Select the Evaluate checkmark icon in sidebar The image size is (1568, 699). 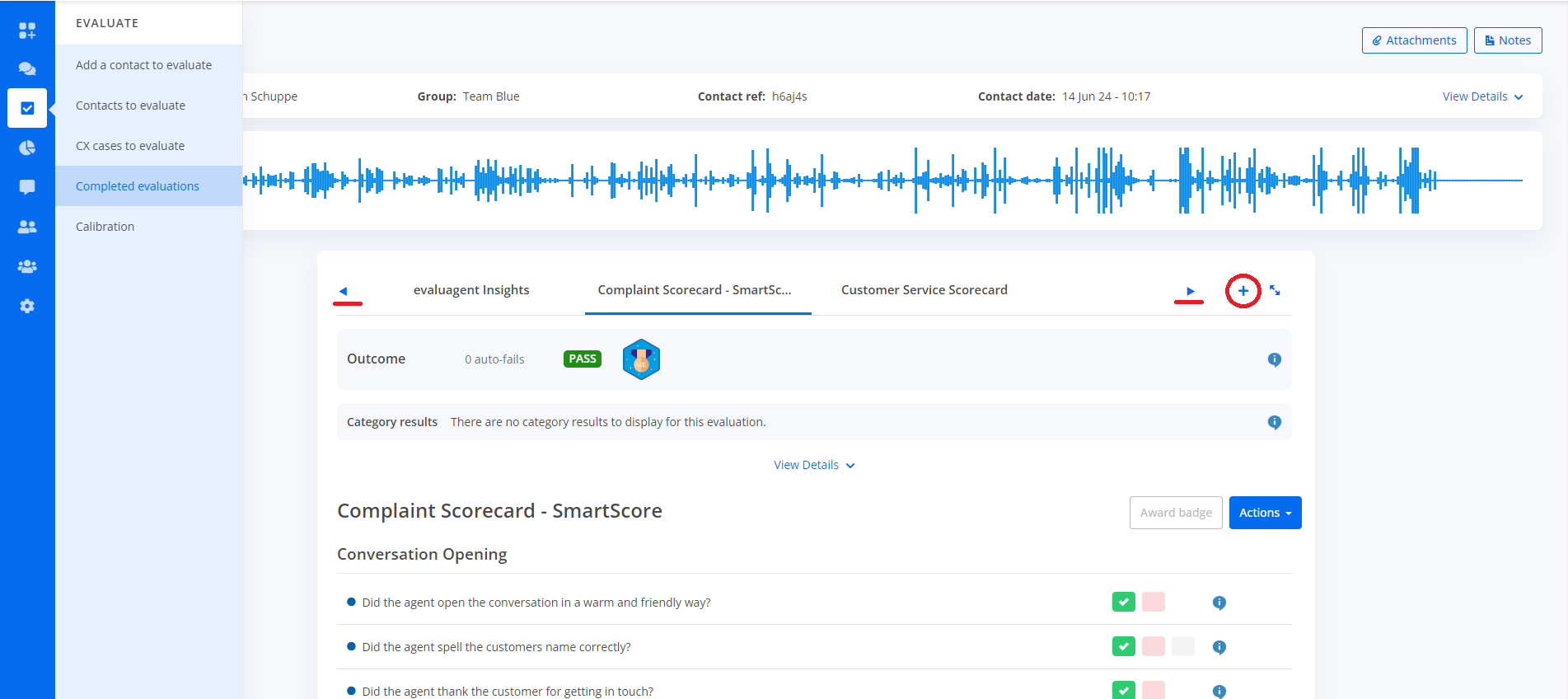[x=27, y=108]
